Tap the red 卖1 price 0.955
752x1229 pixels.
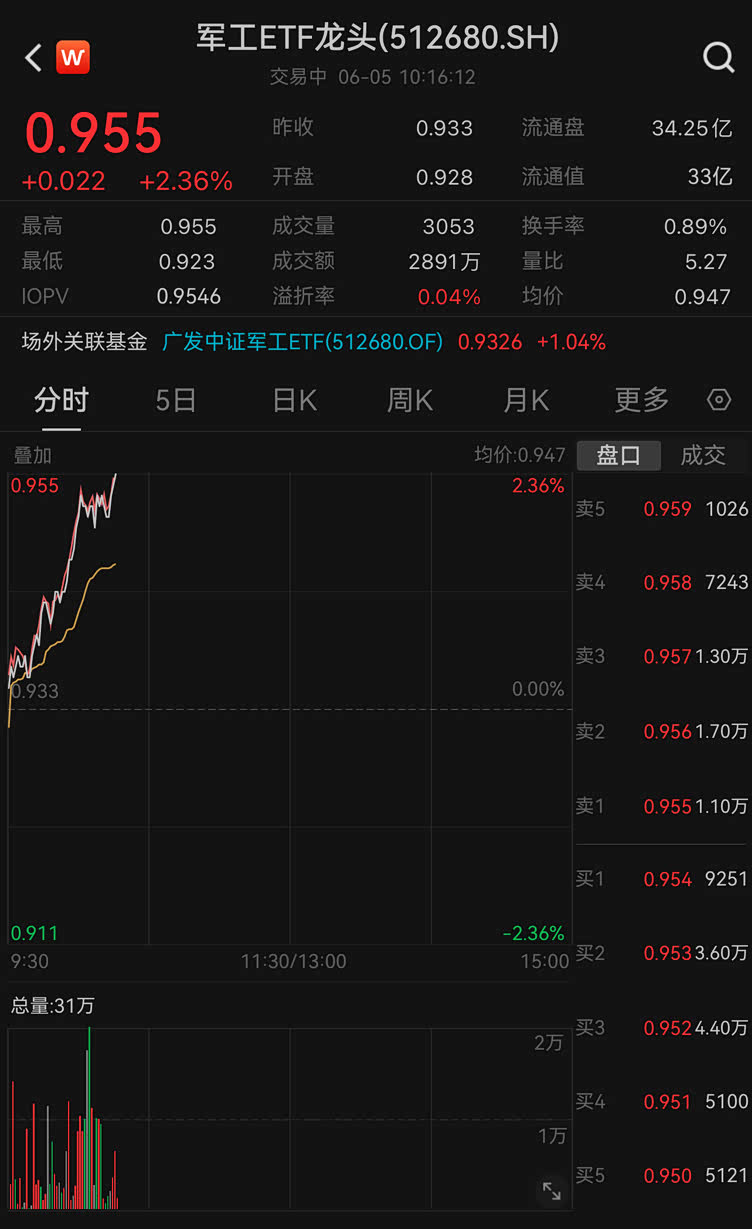pyautogui.click(x=668, y=806)
